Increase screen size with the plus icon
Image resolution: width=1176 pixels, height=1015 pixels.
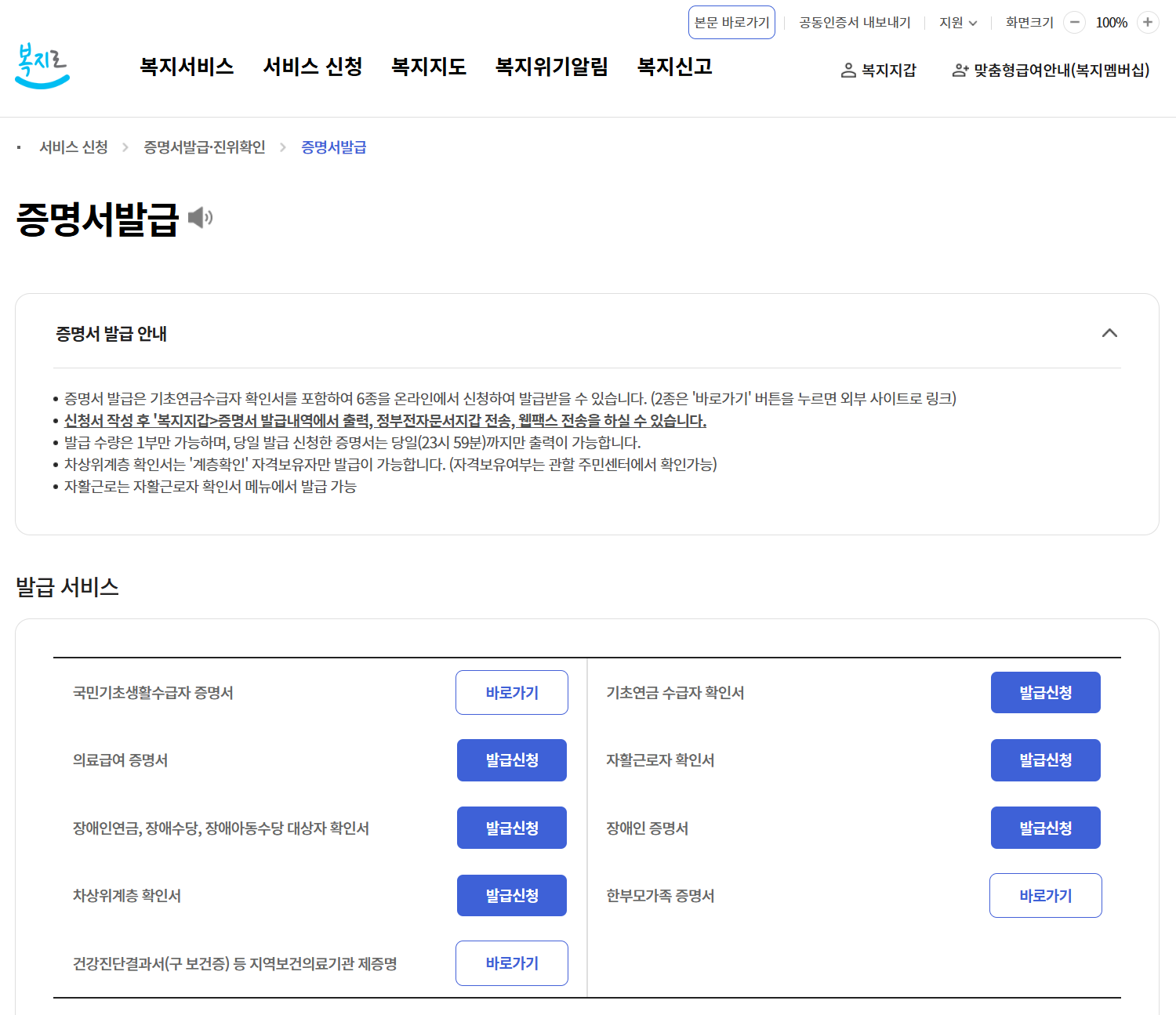[1148, 23]
